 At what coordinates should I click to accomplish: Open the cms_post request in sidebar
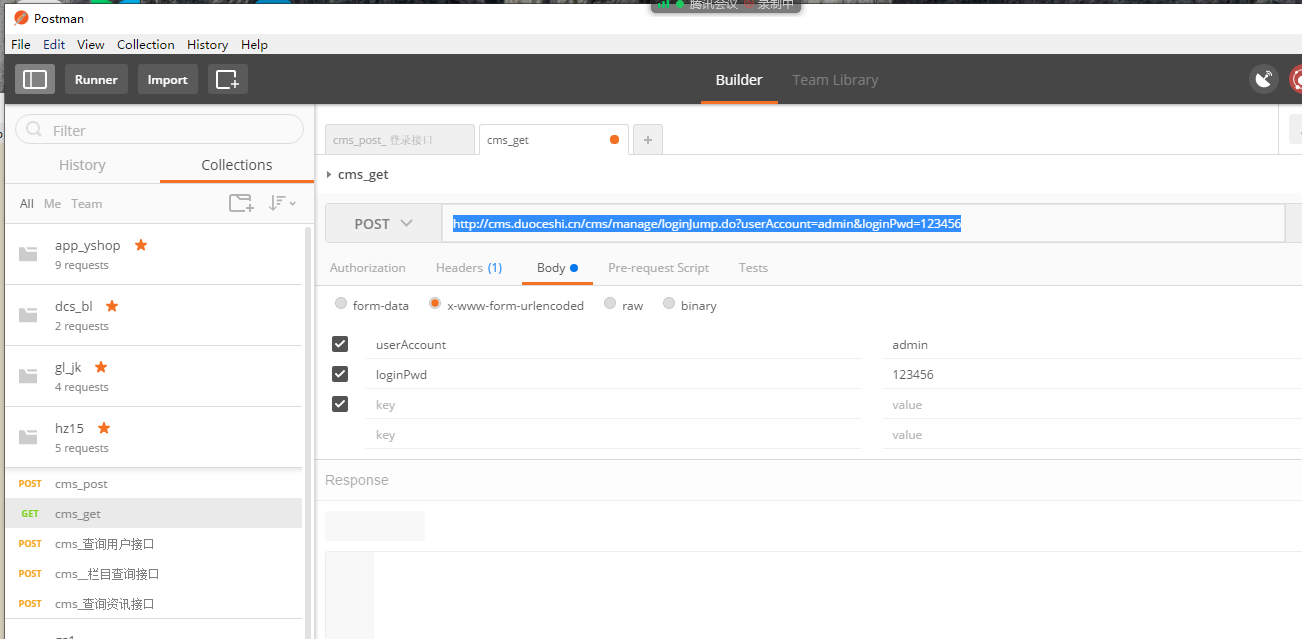154,483
